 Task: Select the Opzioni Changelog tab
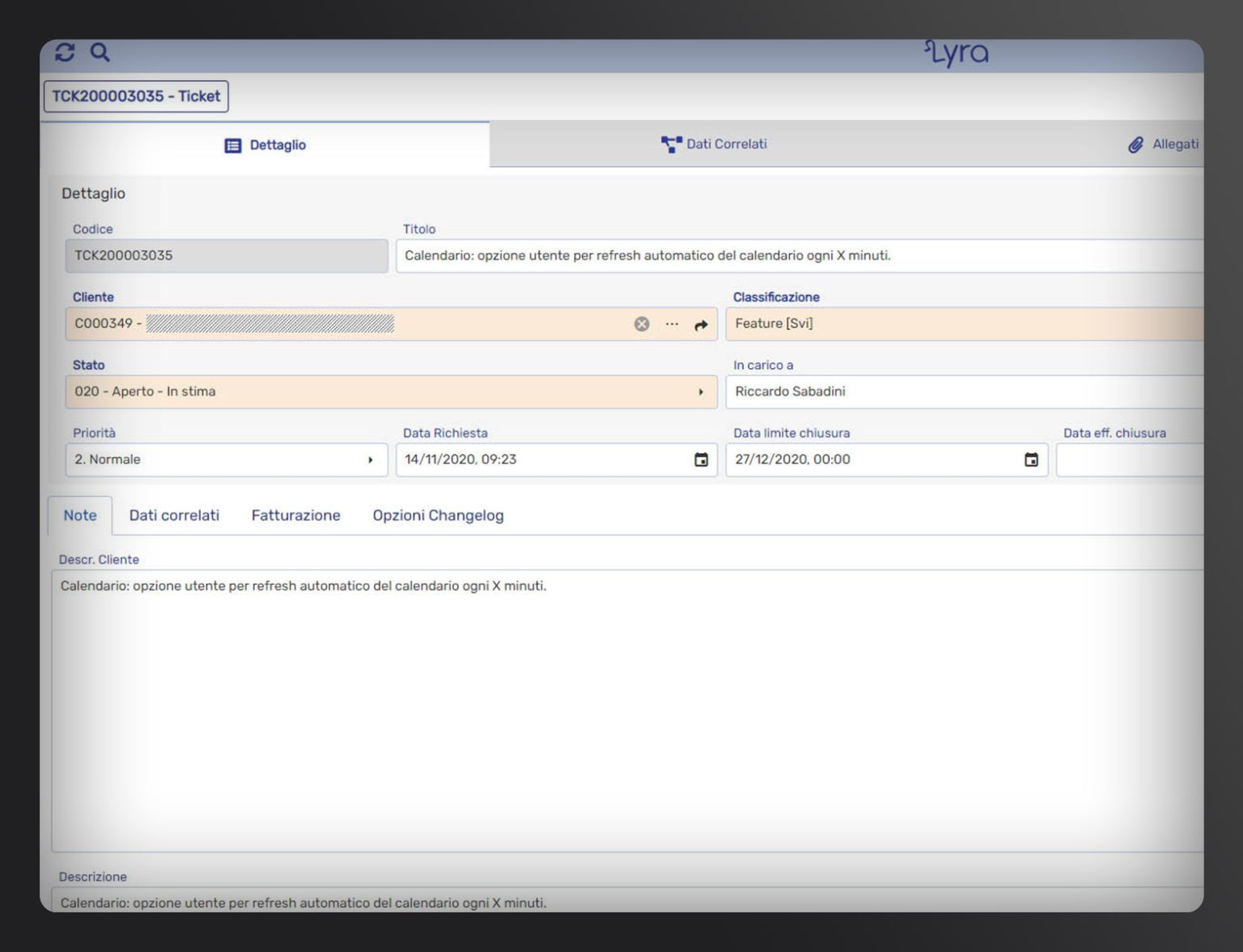click(x=438, y=515)
